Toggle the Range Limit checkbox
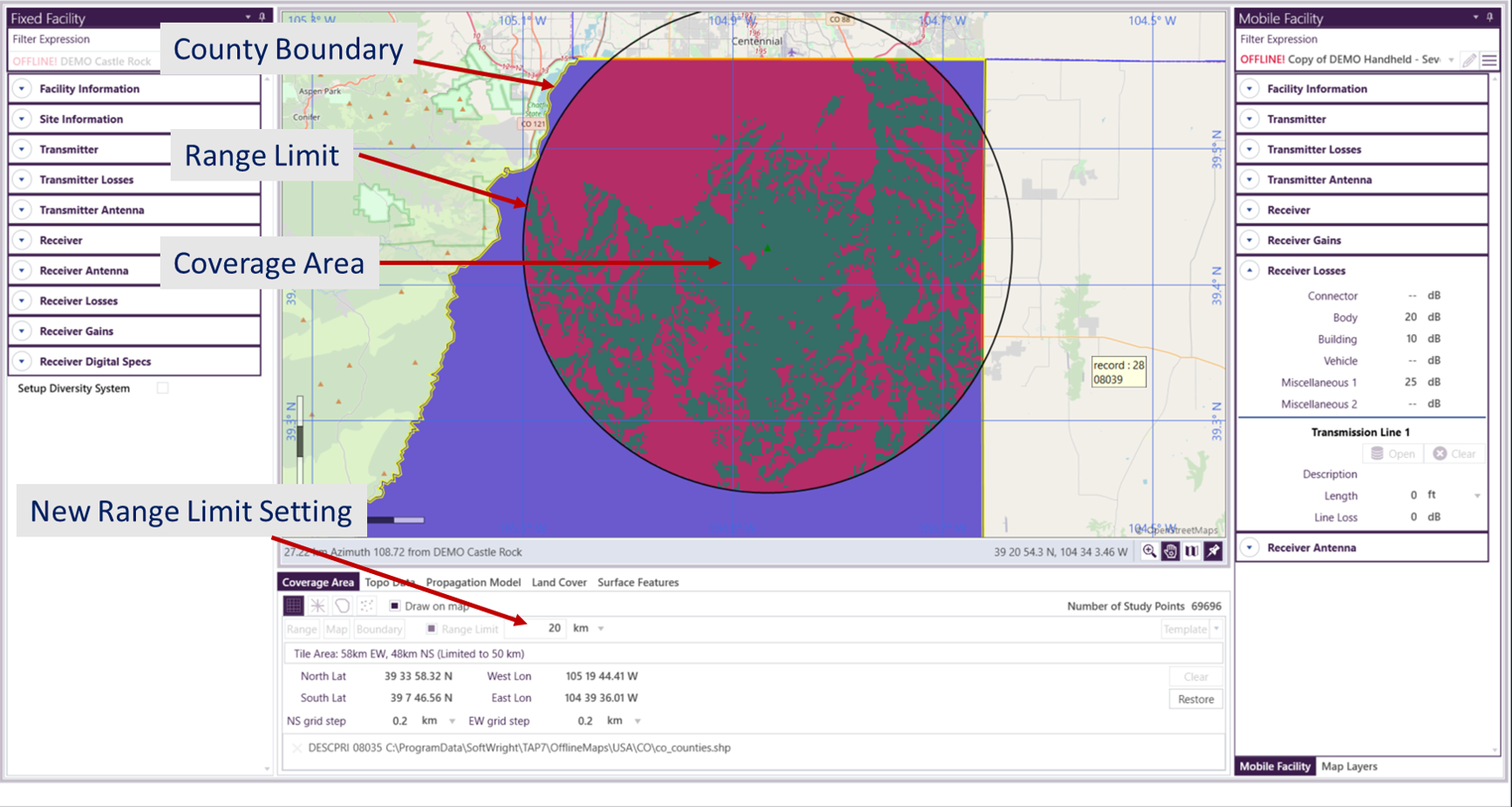The height and width of the screenshot is (807, 1512). pos(432,629)
